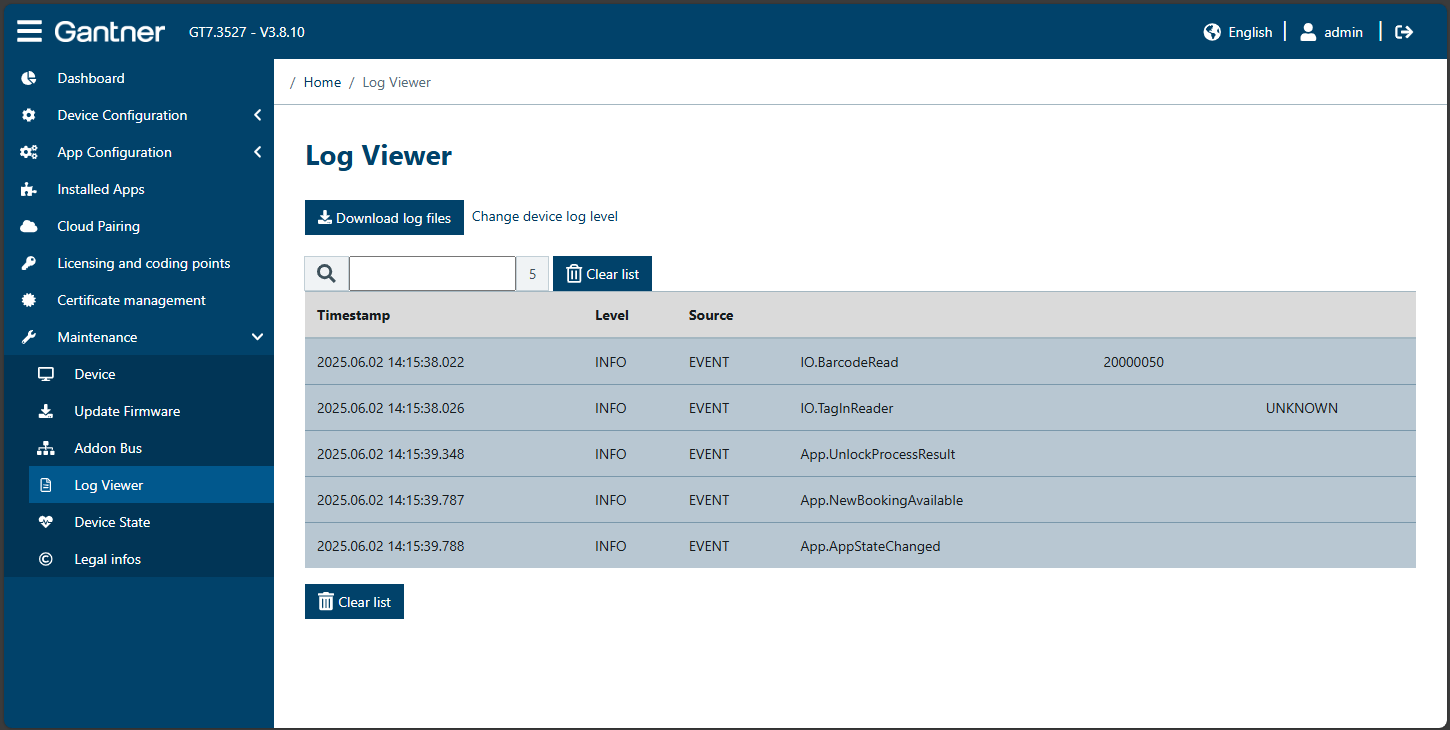Screen dimensions: 1450x730
Task: Click the Installed Apps puzzle icon
Action: [29, 189]
